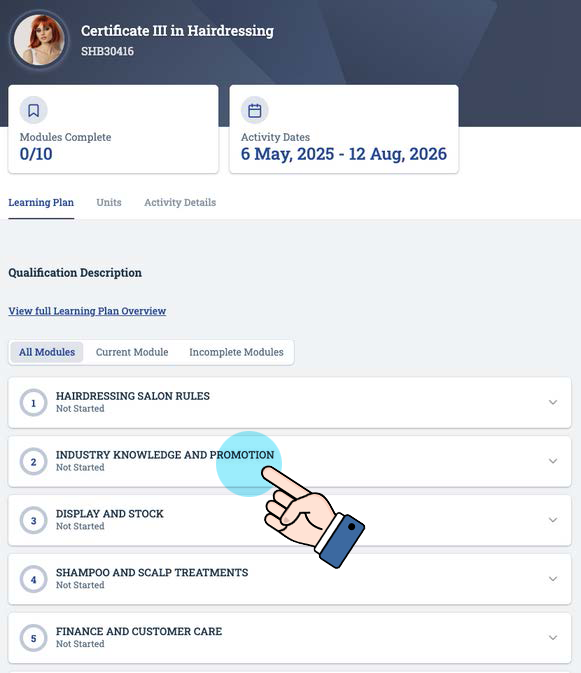Viewport: 581px width, 673px height.
Task: Show only Incomplete Modules
Action: pos(236,352)
